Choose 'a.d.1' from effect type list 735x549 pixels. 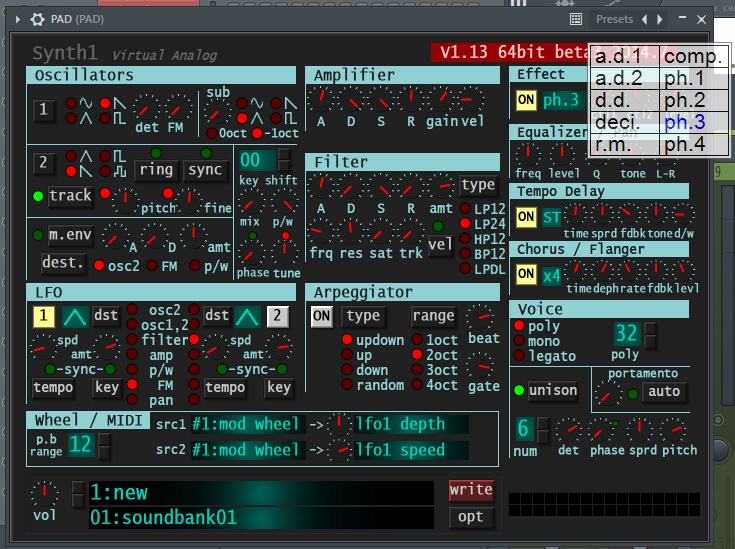point(625,56)
